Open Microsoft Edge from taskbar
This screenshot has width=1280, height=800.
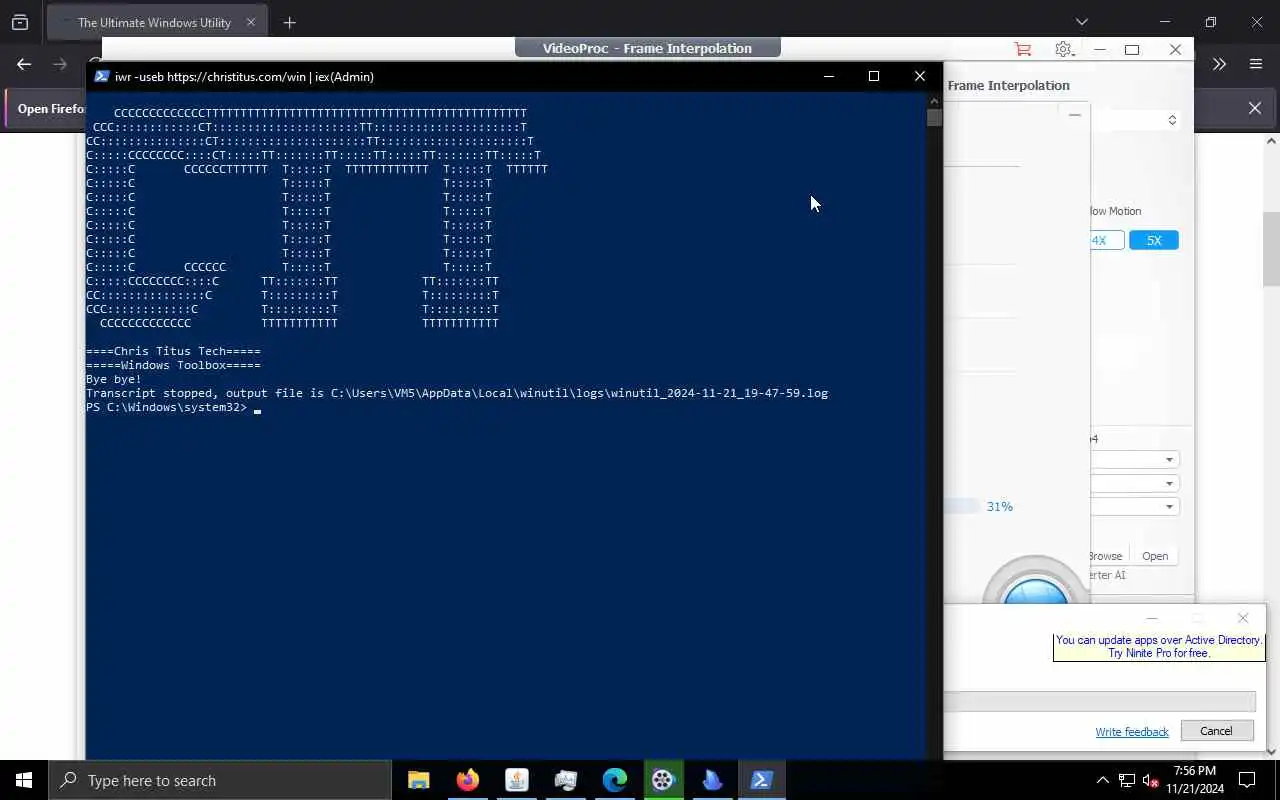pos(615,780)
